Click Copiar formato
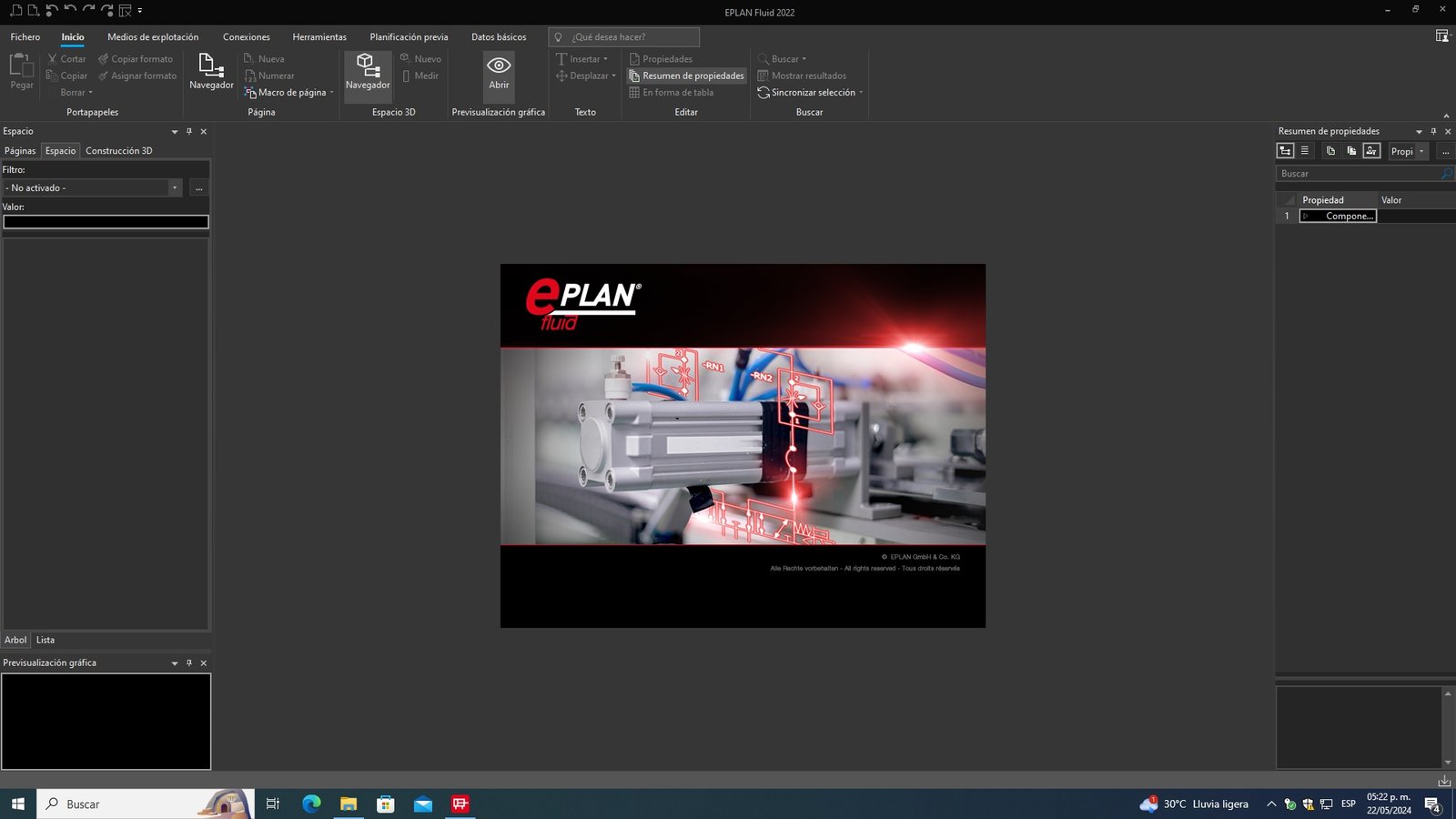The height and width of the screenshot is (819, 1456). point(136,59)
